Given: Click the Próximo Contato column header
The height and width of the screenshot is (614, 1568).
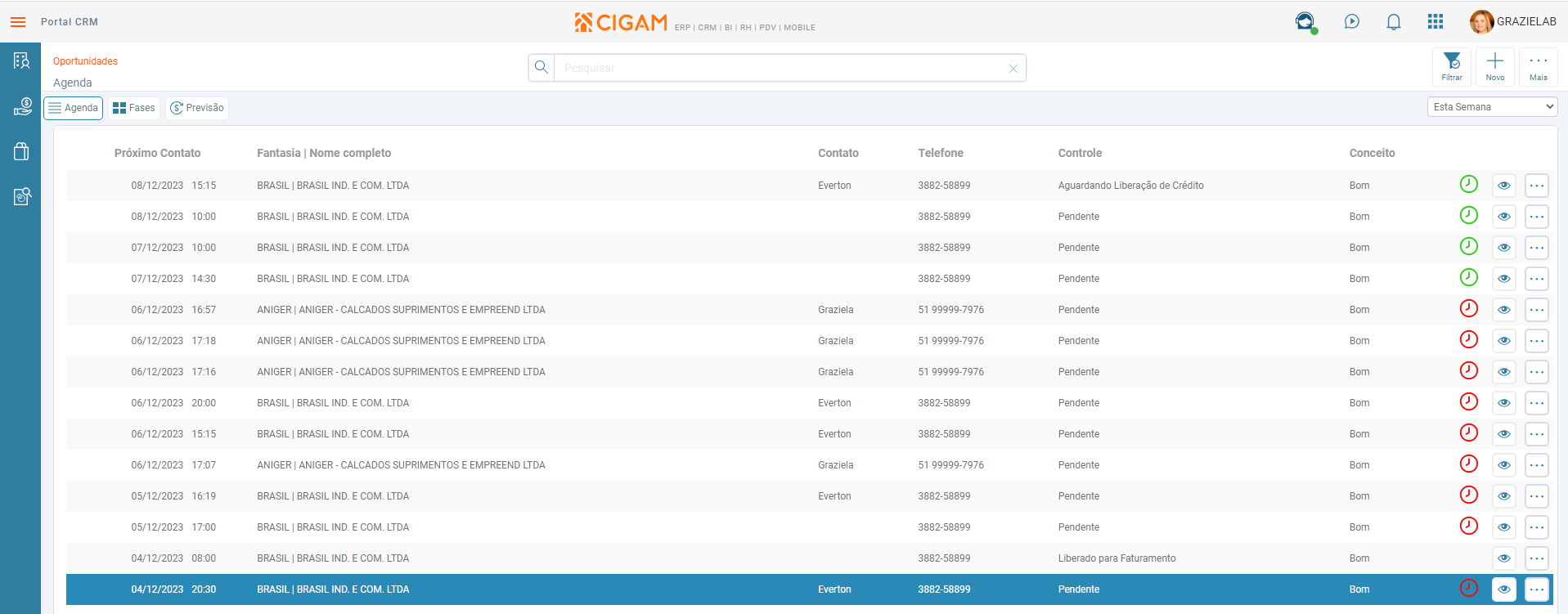Looking at the screenshot, I should coord(157,153).
